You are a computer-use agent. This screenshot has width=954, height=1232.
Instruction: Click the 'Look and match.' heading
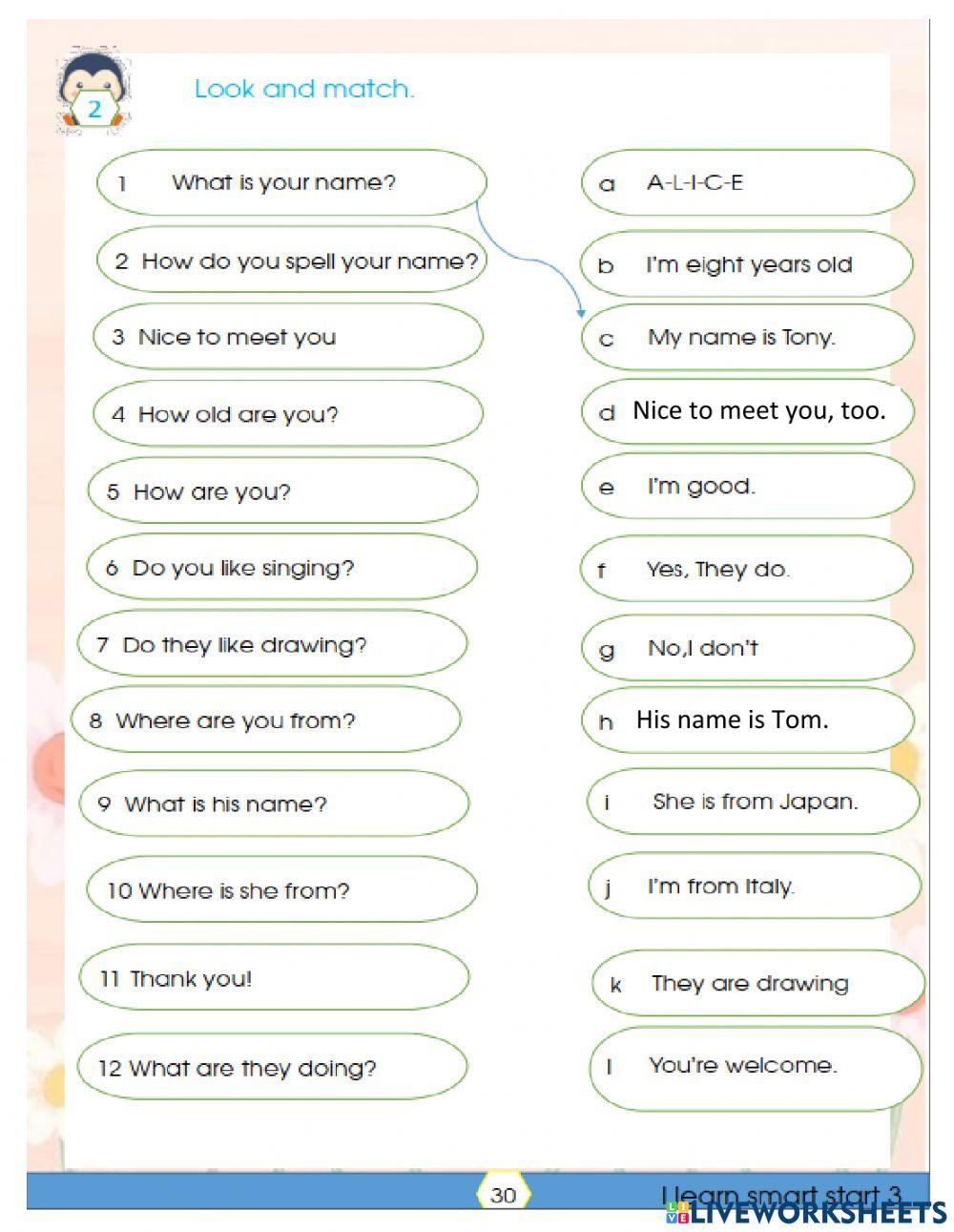(304, 90)
